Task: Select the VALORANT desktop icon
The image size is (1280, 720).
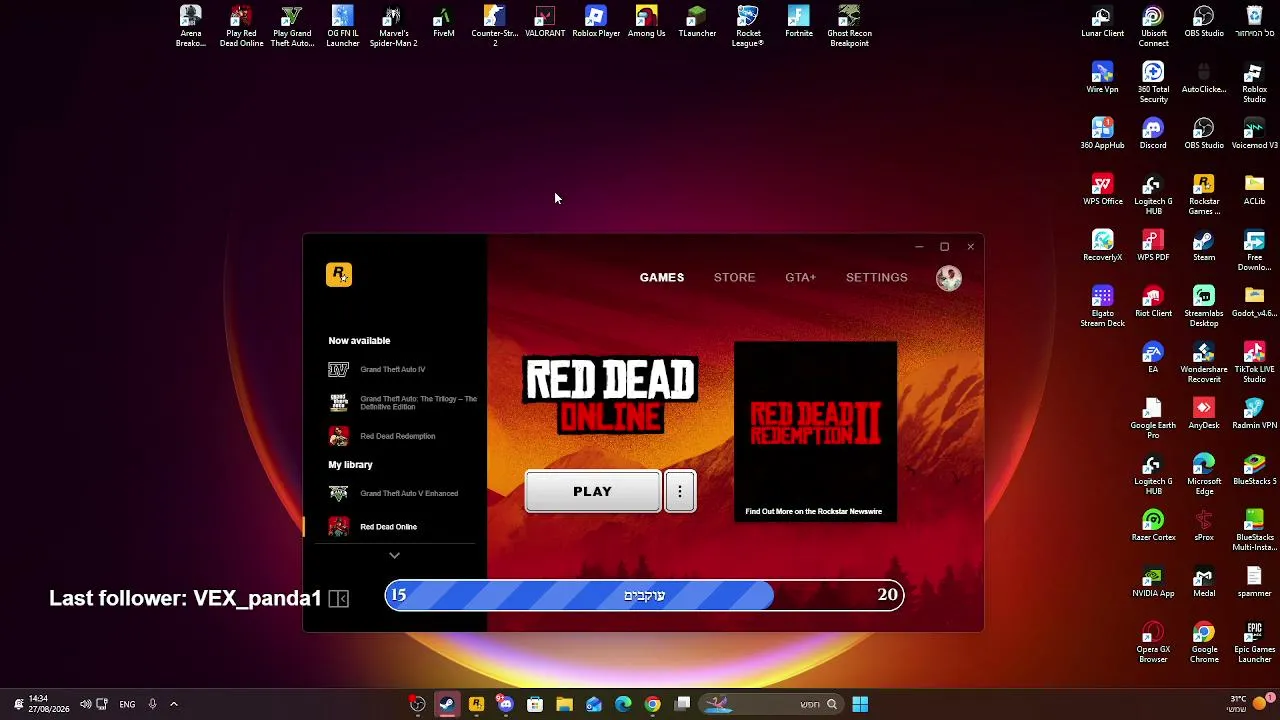Action: 545,23
